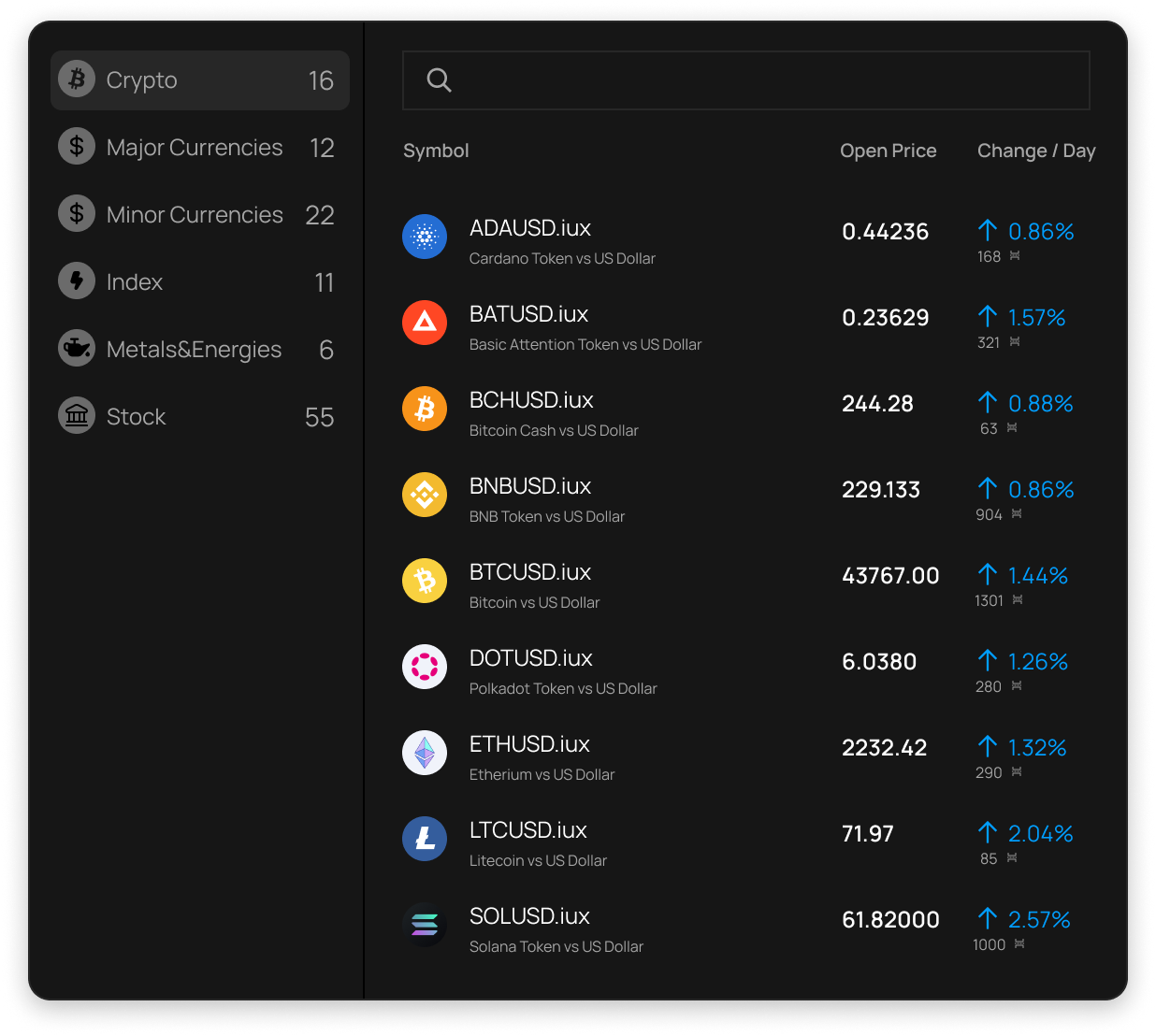Viewport: 1156px width, 1036px height.
Task: Open the SOLUSD.iux symbol name
Action: [x=529, y=916]
